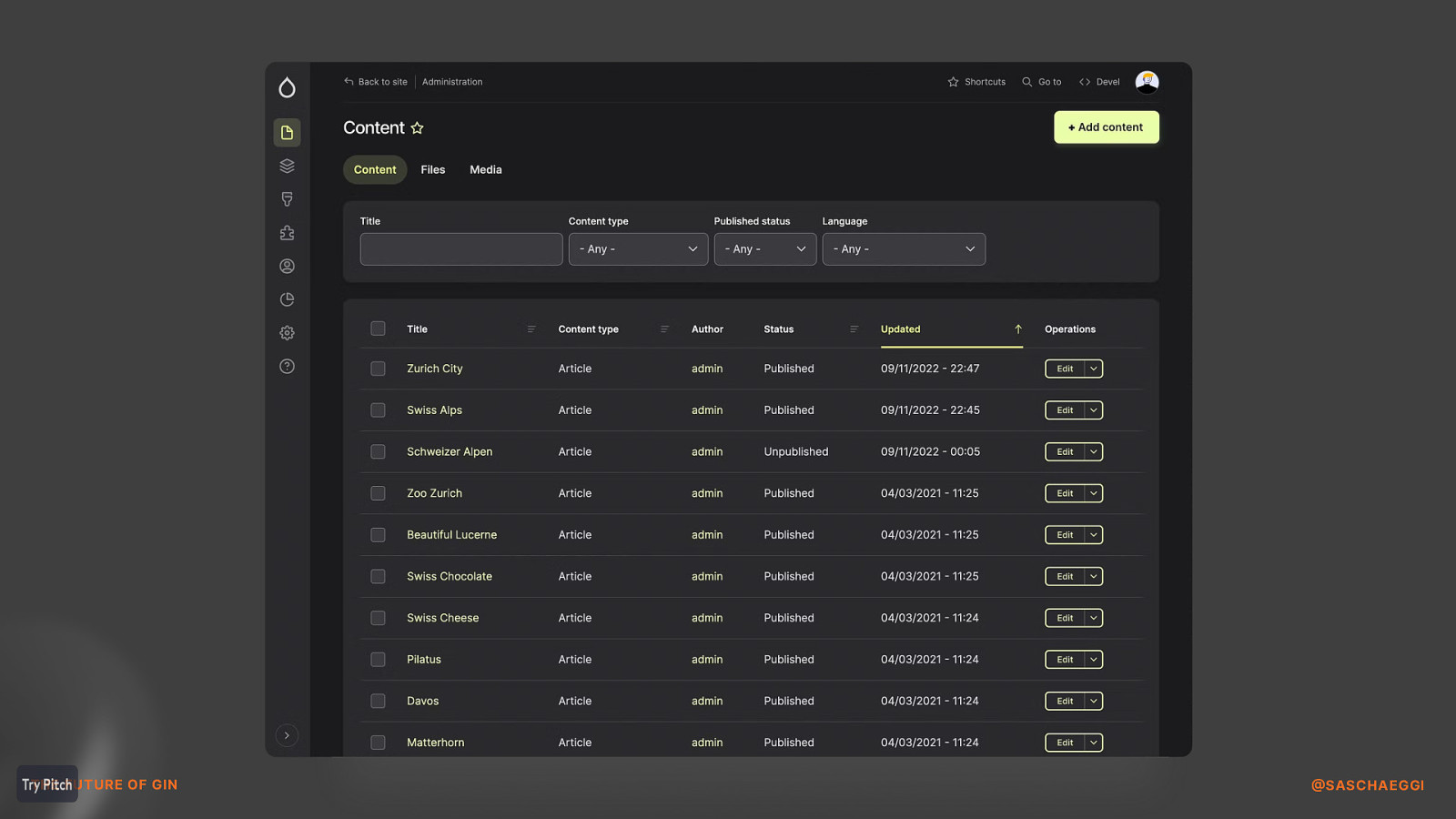1456x819 pixels.
Task: Open the Devel menu label
Action: [1107, 82]
